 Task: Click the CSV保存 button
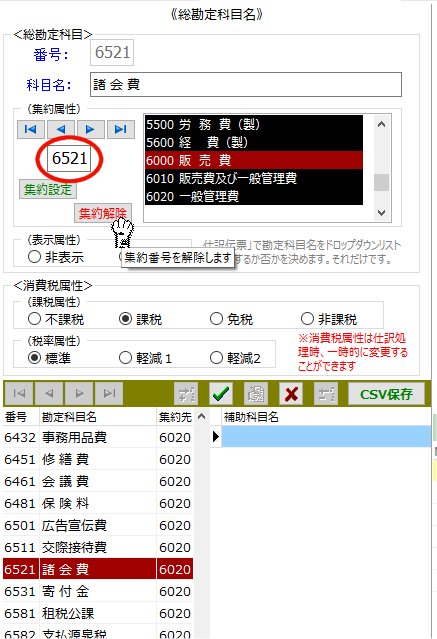tap(386, 394)
